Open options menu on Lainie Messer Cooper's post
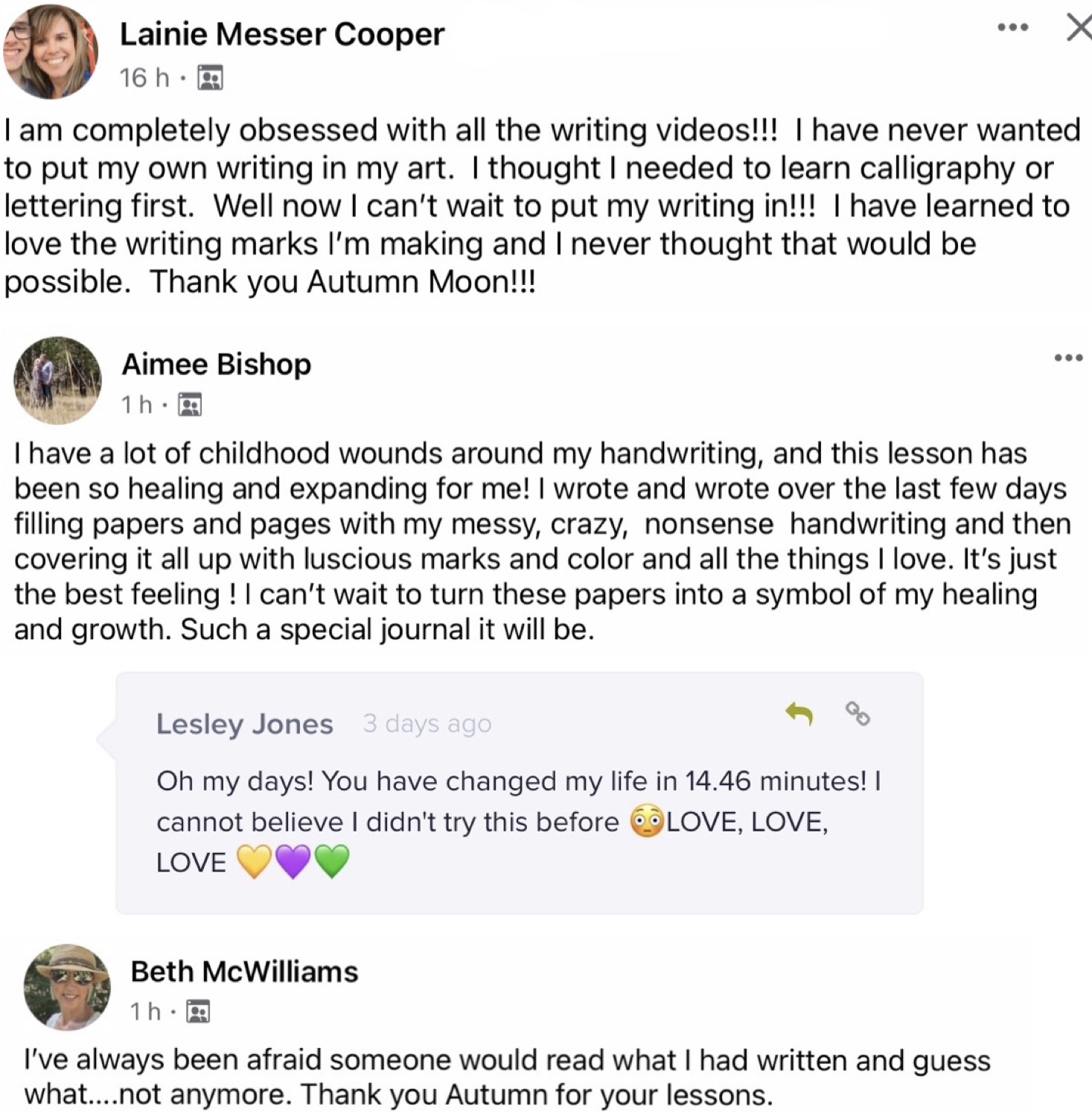This screenshot has width=1092, height=1112. pos(1012,28)
